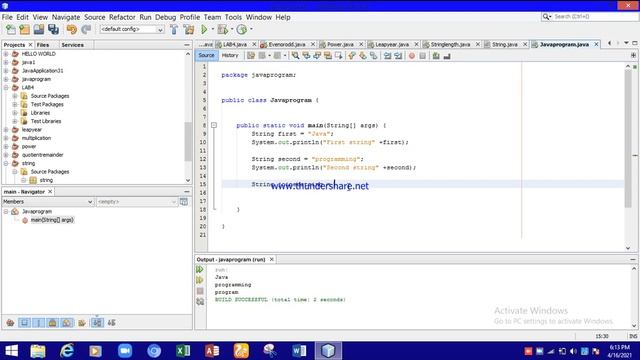
Task: Toggle Show Non-Public Members filter in Navigator
Action: click(x=53, y=323)
